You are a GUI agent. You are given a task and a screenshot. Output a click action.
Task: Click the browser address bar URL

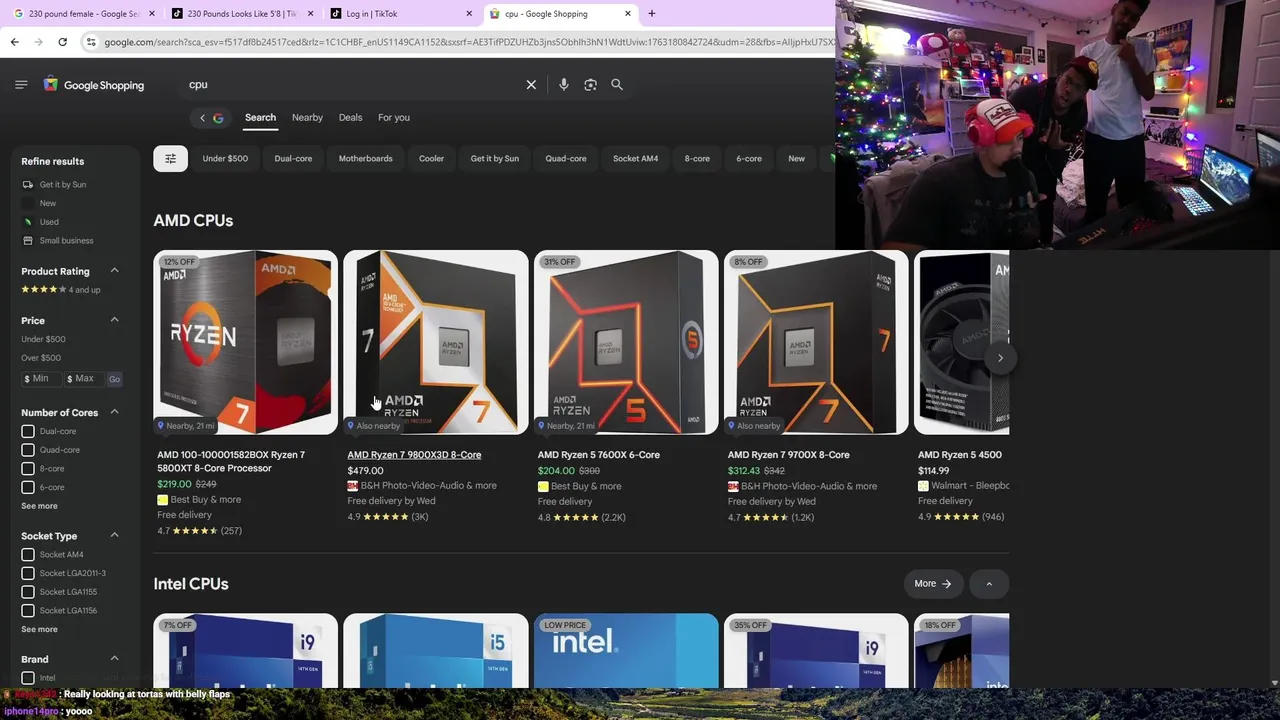pyautogui.click(x=468, y=42)
